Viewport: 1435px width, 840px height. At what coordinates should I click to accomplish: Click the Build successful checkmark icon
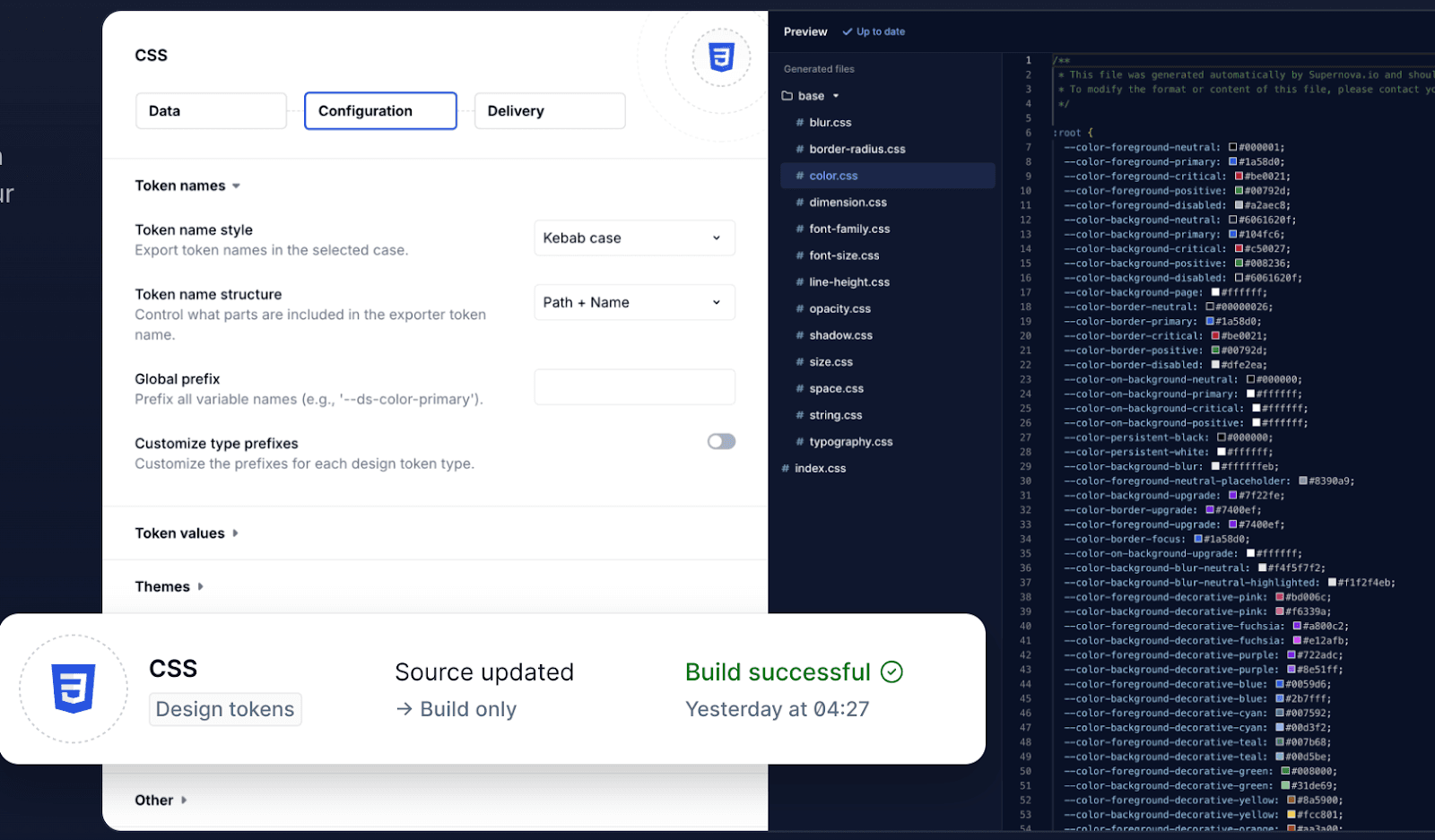point(891,671)
